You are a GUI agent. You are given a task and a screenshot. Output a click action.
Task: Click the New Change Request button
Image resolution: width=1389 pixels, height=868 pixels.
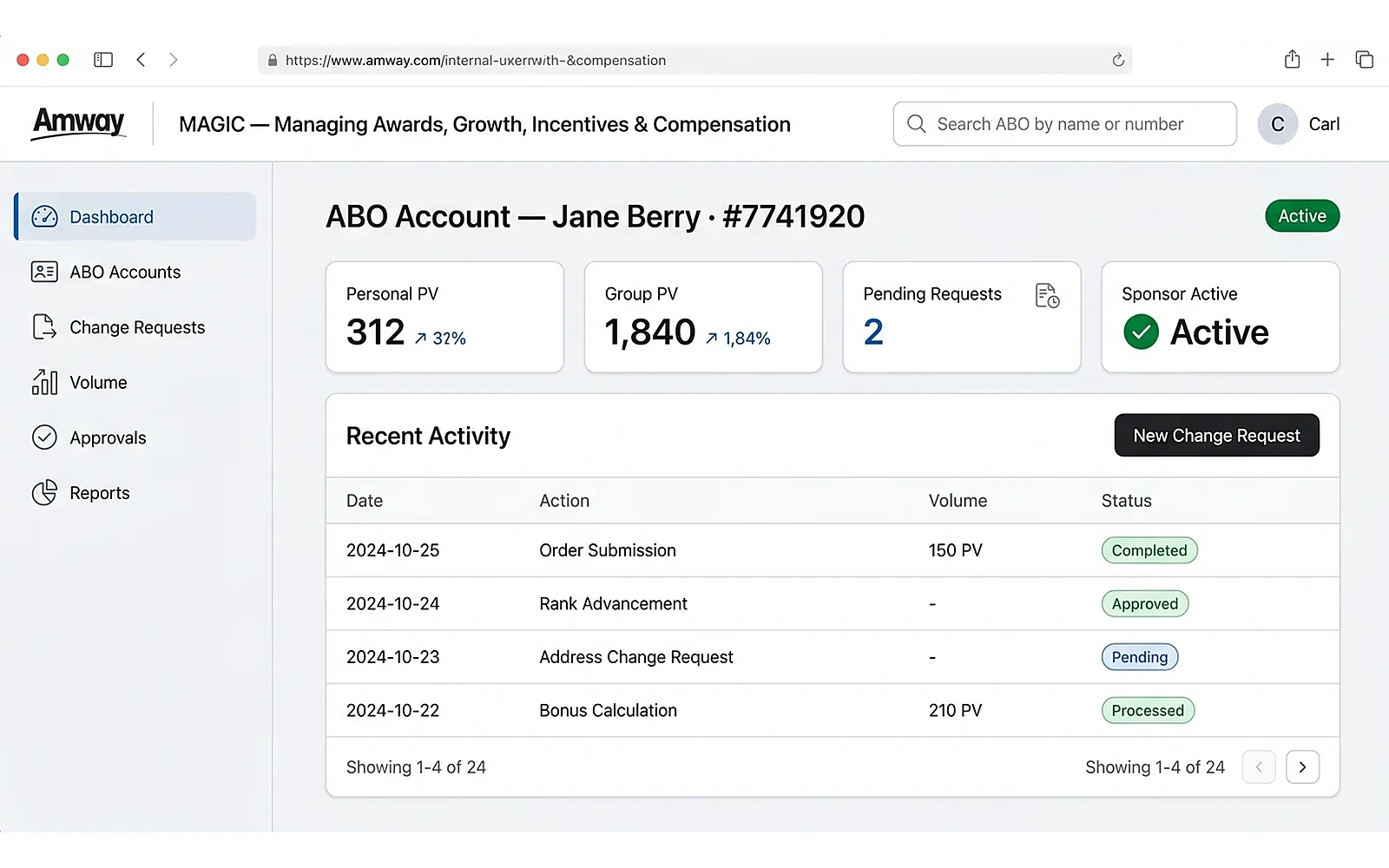[1216, 435]
